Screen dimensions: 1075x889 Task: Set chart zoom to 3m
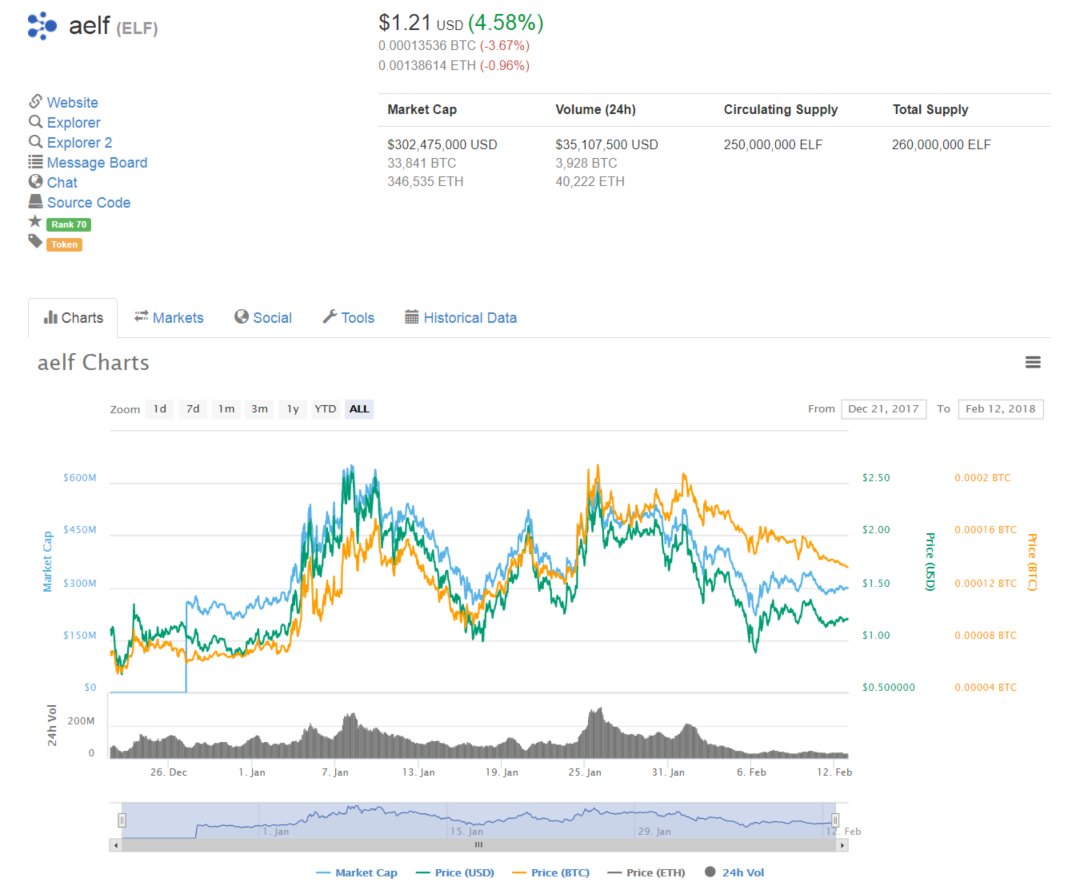[x=259, y=409]
